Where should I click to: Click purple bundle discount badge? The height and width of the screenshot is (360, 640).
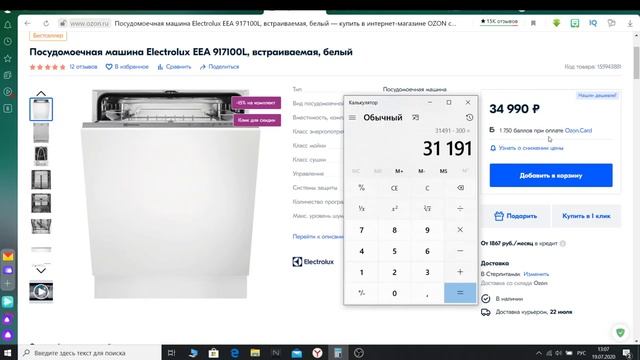click(x=257, y=103)
